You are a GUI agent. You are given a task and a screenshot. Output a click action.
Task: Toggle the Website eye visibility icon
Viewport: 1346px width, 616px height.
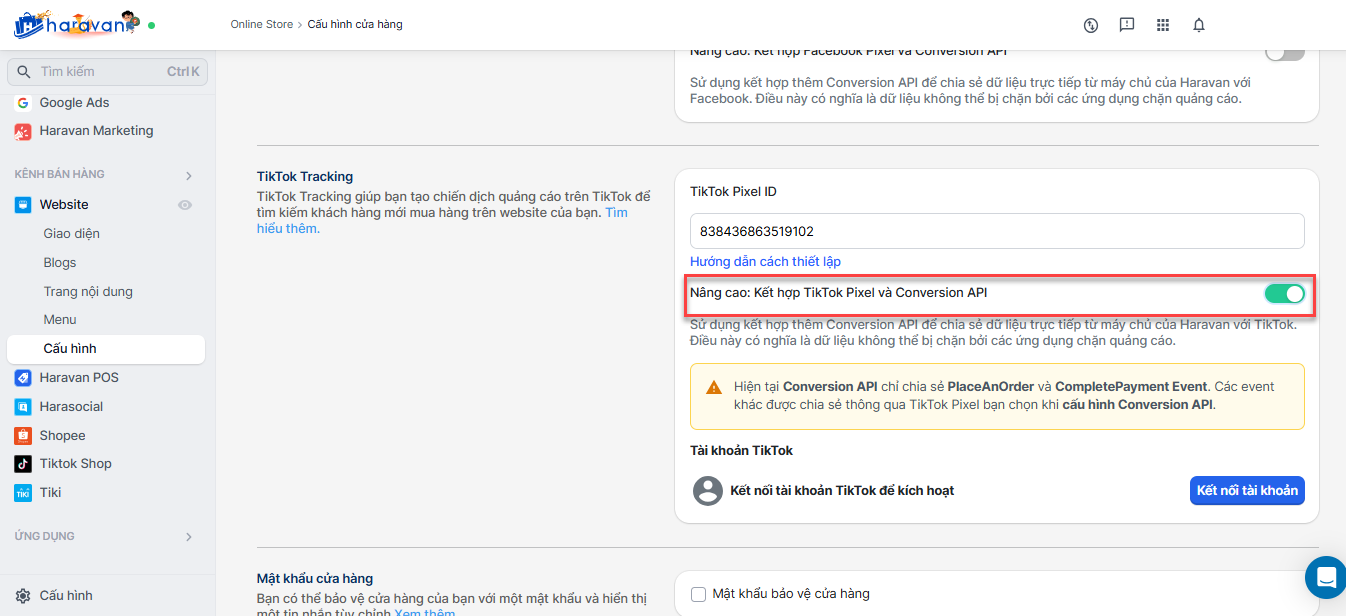tap(185, 205)
